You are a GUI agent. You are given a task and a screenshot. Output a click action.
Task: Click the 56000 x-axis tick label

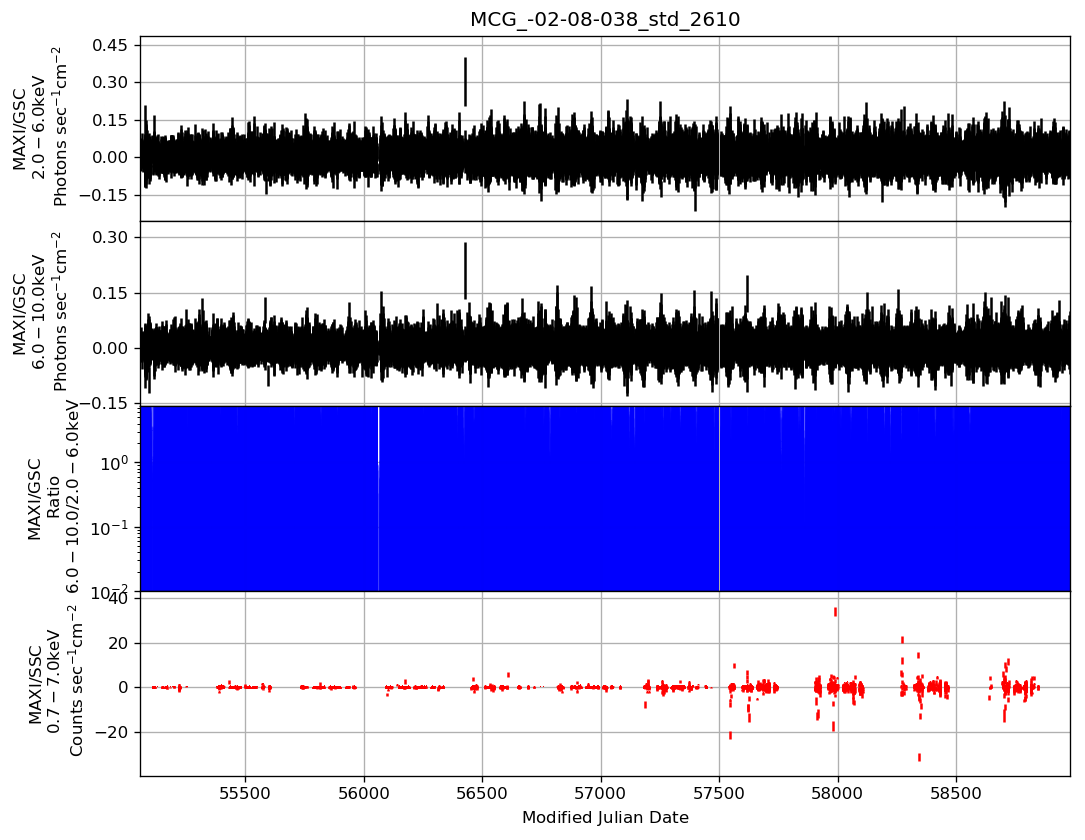pyautogui.click(x=364, y=793)
